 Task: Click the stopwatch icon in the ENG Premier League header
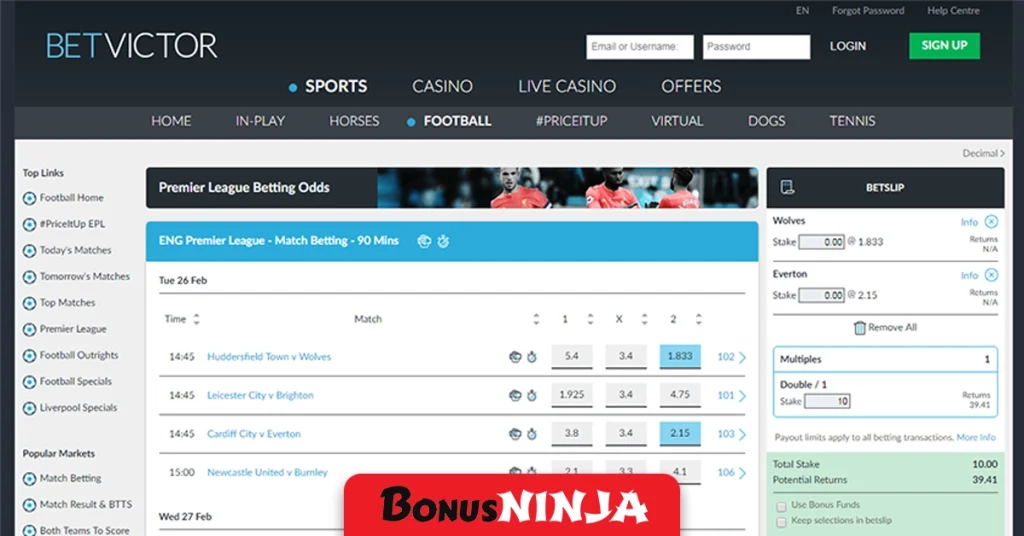(x=443, y=242)
